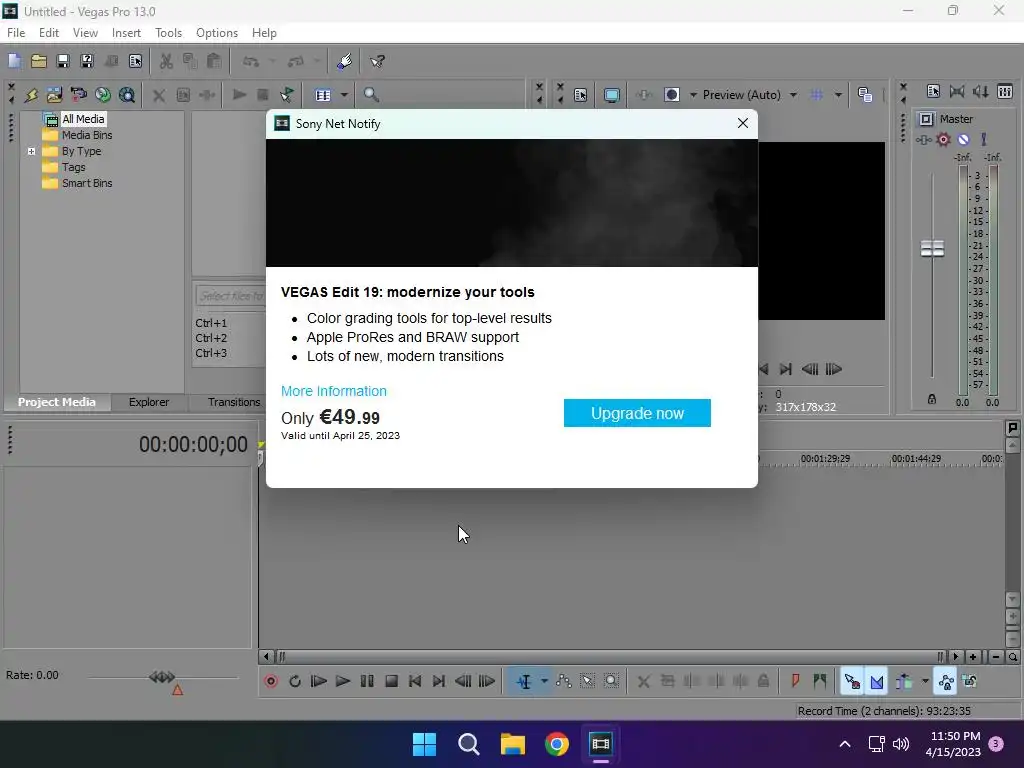Open the overlays grid dropdown arrow
Viewport: 1024px width, 768px height.
838,95
